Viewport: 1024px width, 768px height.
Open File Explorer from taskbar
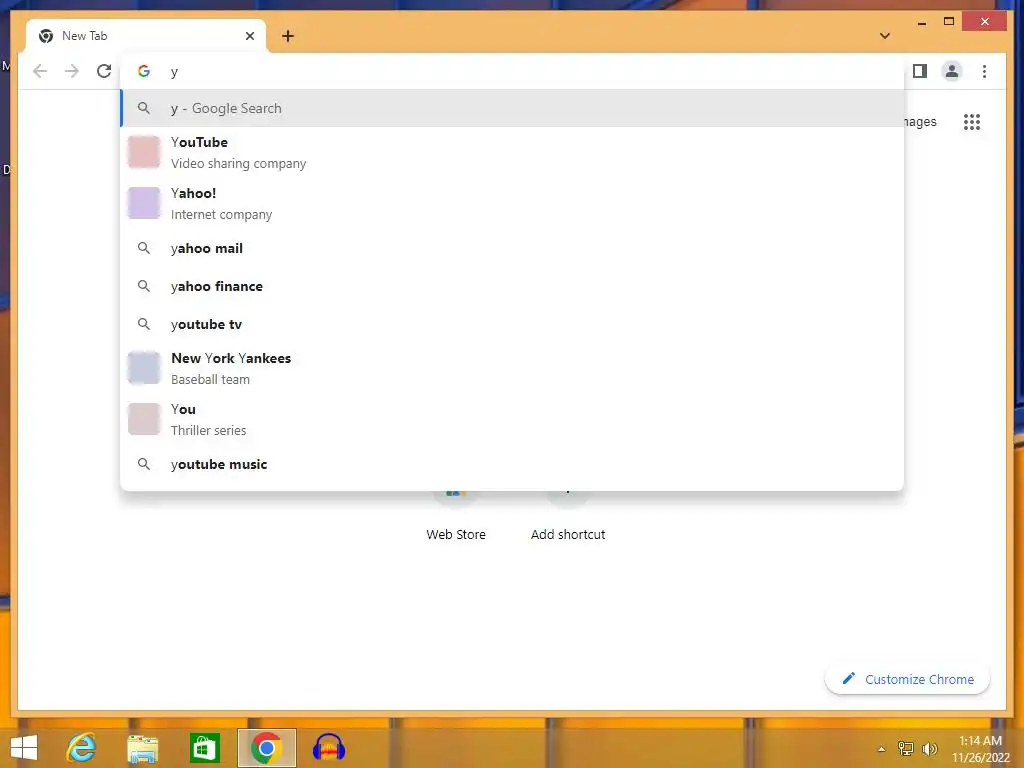click(x=142, y=748)
